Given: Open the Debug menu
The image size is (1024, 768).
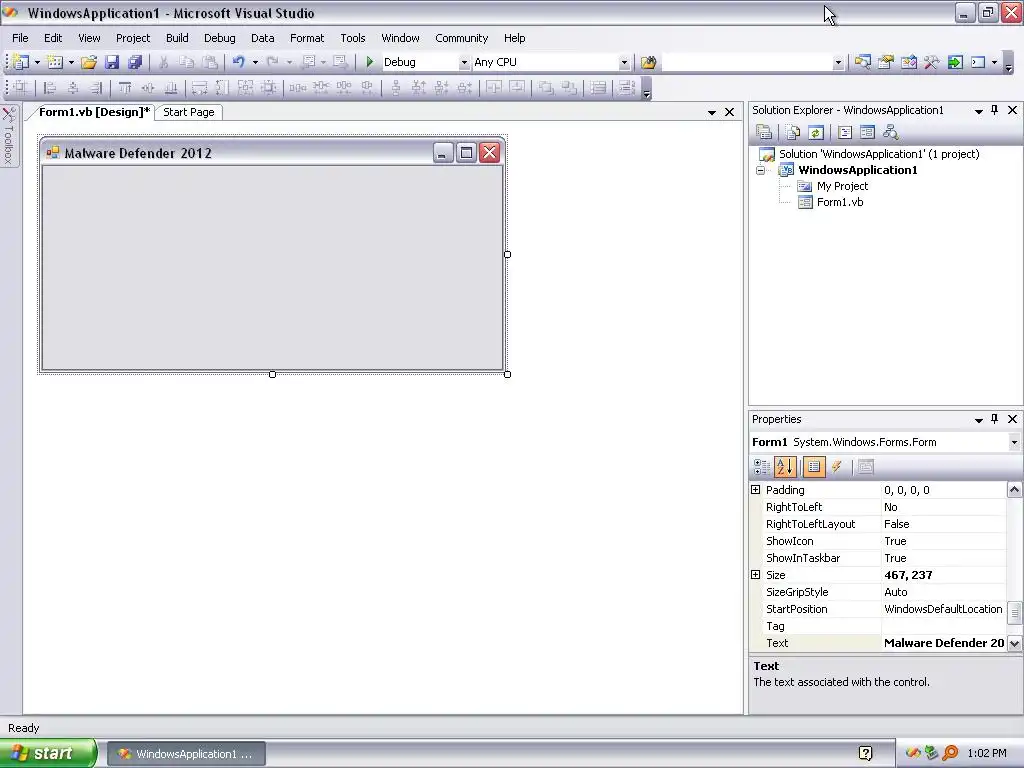Looking at the screenshot, I should coord(219,38).
